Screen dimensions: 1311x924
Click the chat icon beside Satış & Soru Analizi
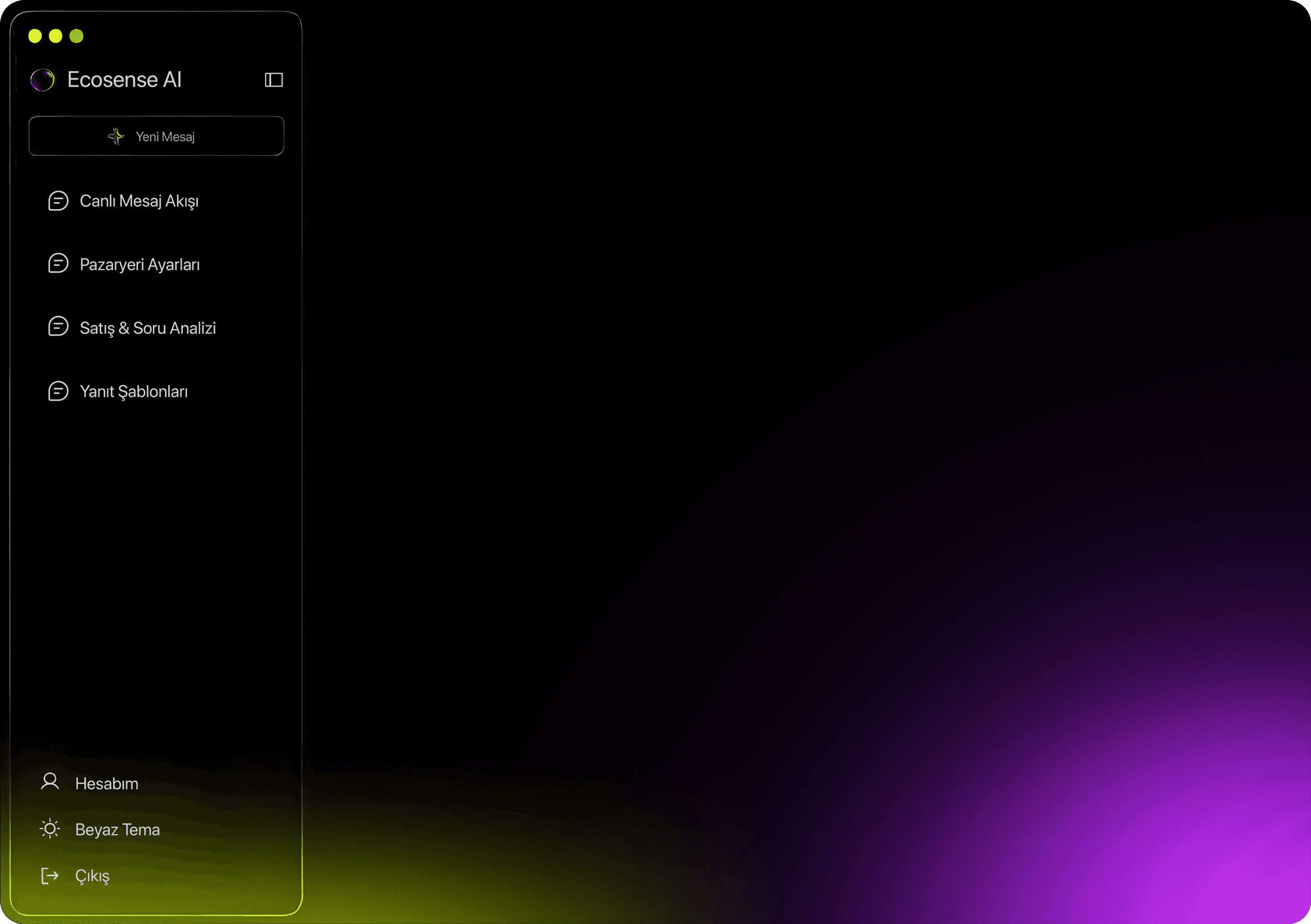(58, 327)
